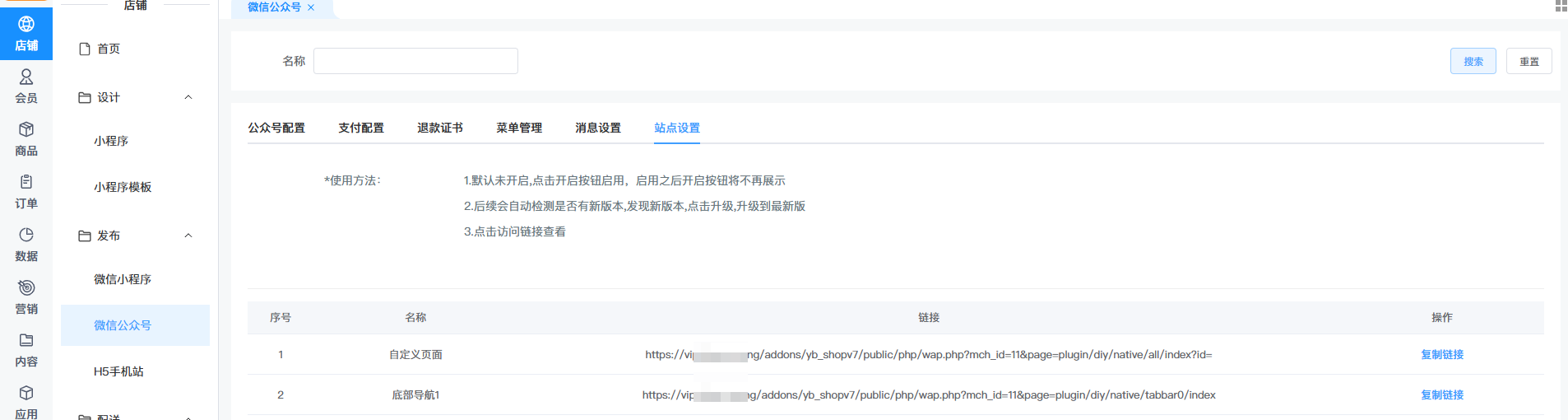Switch to the 退款证书 tab
This screenshot has width=1568, height=420.
[x=440, y=128]
